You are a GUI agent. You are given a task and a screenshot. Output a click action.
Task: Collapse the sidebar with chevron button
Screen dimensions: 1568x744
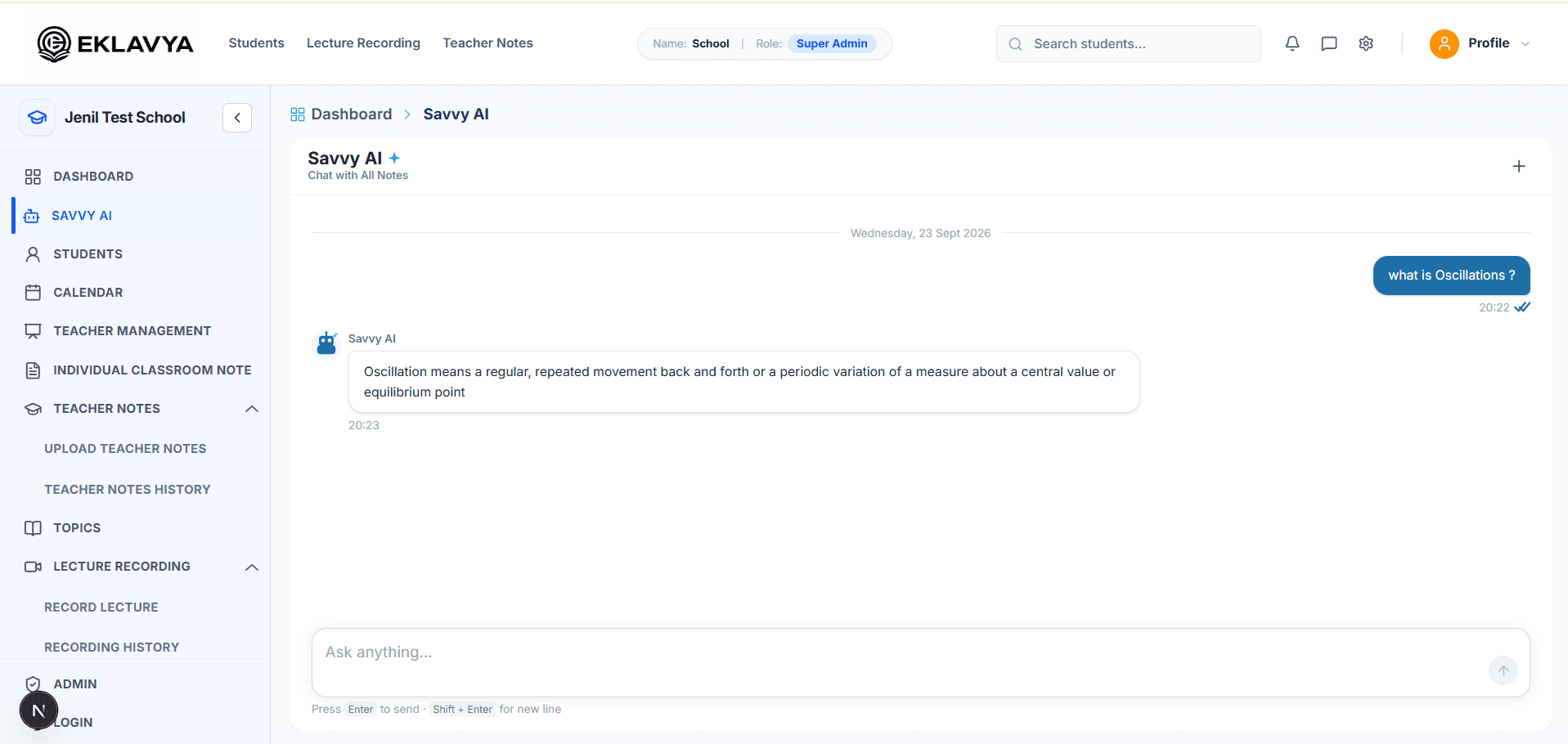237,118
